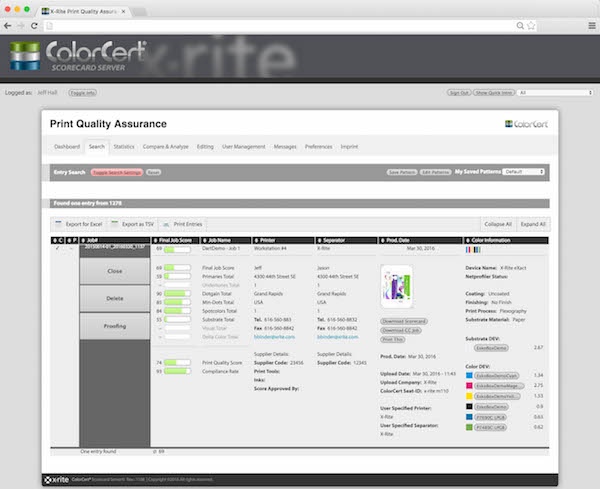
Task: Open the job preview thumbnail image
Action: click(x=397, y=287)
